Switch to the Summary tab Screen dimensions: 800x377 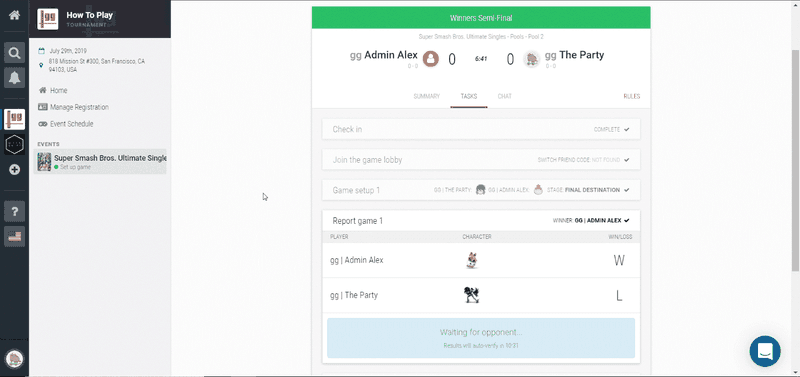click(x=427, y=96)
